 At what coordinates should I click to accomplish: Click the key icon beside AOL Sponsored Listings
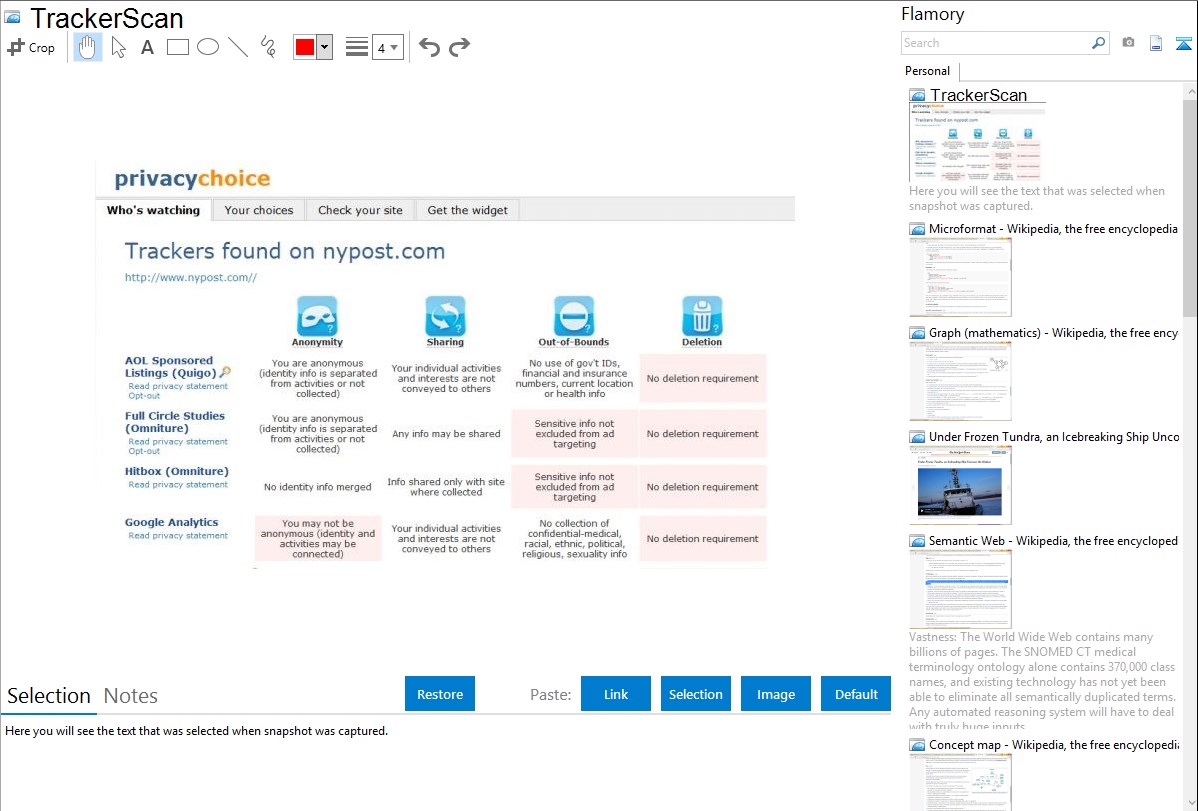tap(225, 372)
